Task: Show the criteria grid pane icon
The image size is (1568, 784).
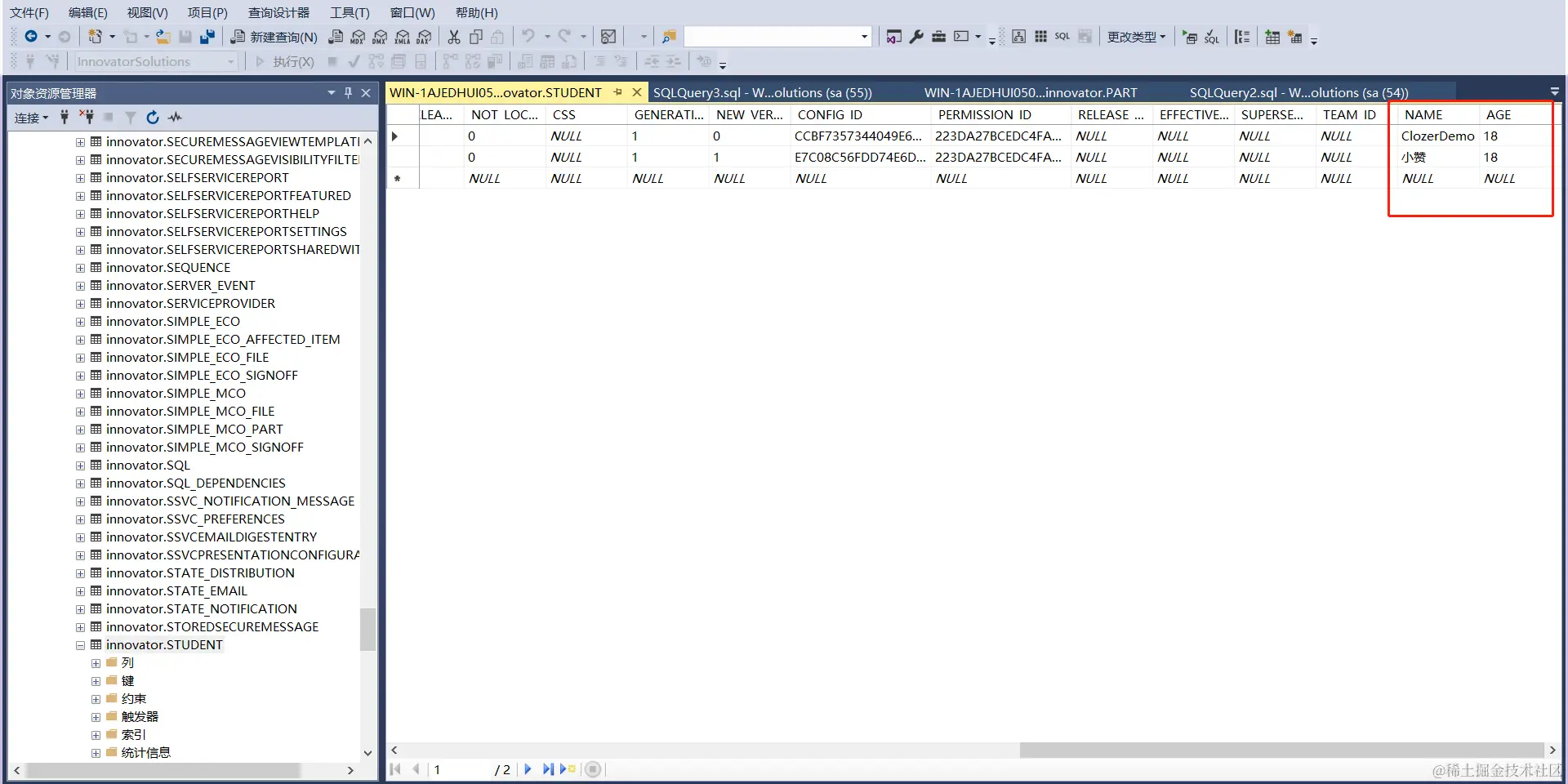Action: pyautogui.click(x=1040, y=36)
